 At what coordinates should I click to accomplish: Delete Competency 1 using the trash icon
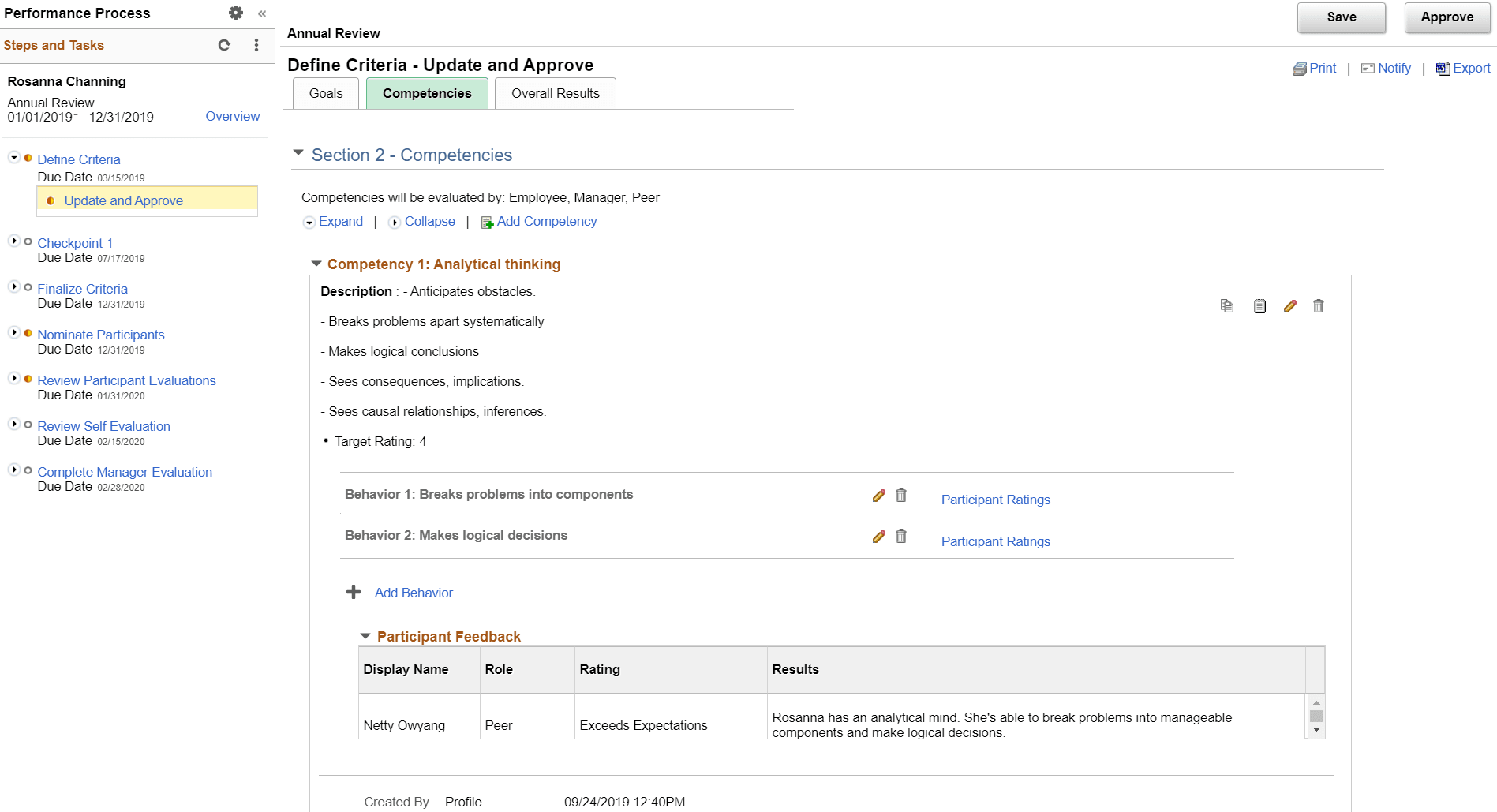coord(1318,306)
